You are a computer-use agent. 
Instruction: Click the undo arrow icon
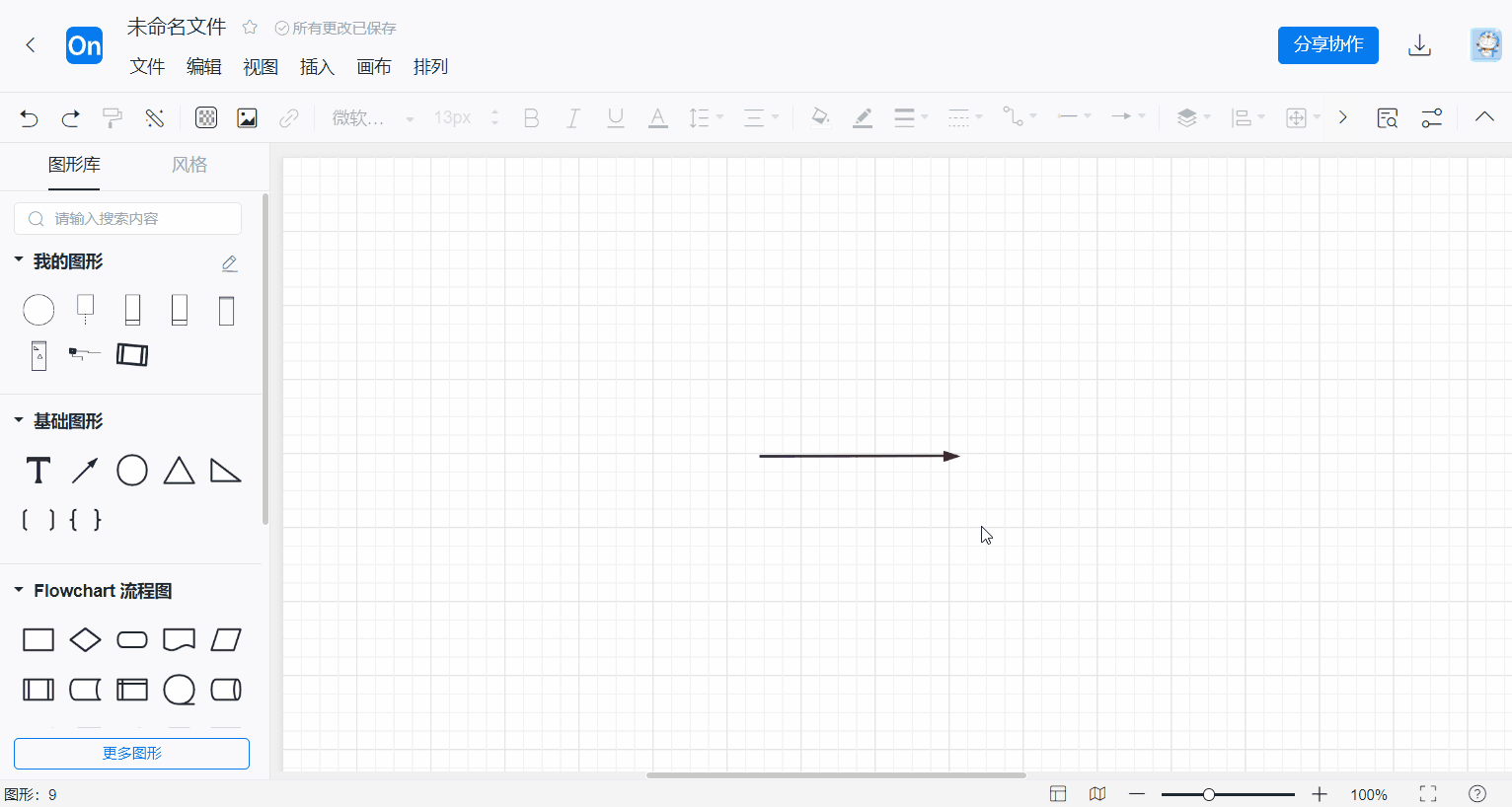pyautogui.click(x=29, y=118)
